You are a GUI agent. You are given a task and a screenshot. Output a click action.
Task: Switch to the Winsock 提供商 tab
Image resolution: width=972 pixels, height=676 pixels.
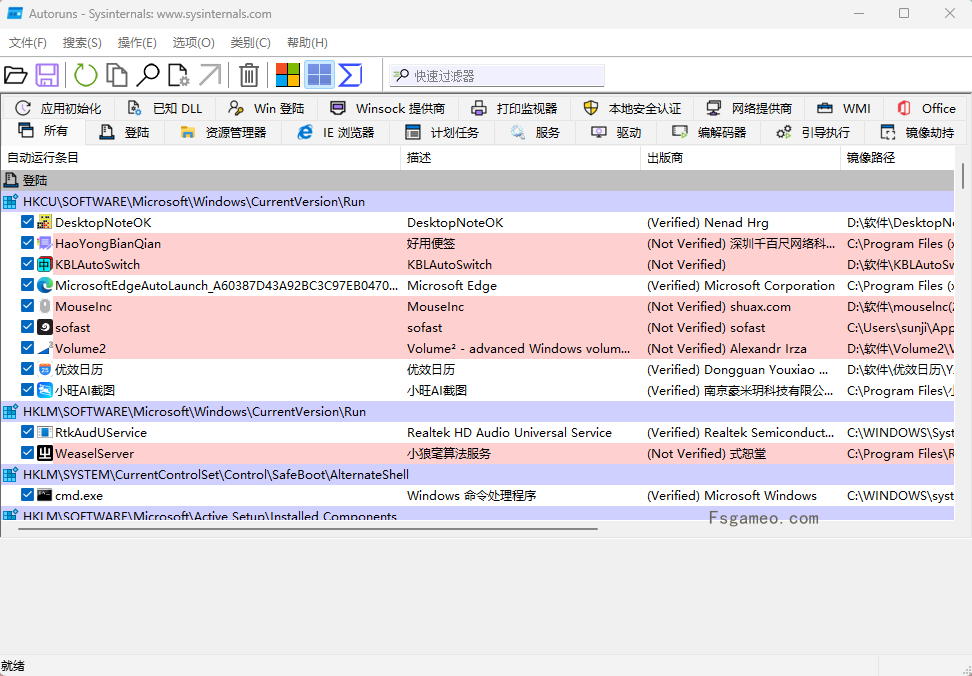coord(387,108)
